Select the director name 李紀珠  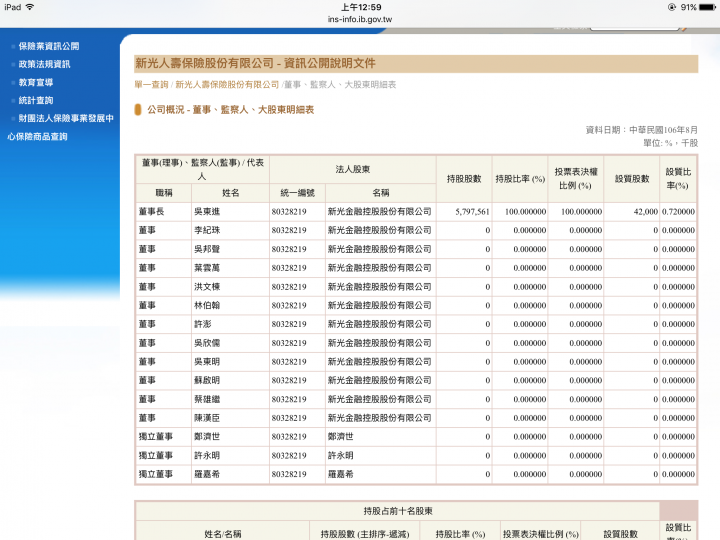click(207, 230)
